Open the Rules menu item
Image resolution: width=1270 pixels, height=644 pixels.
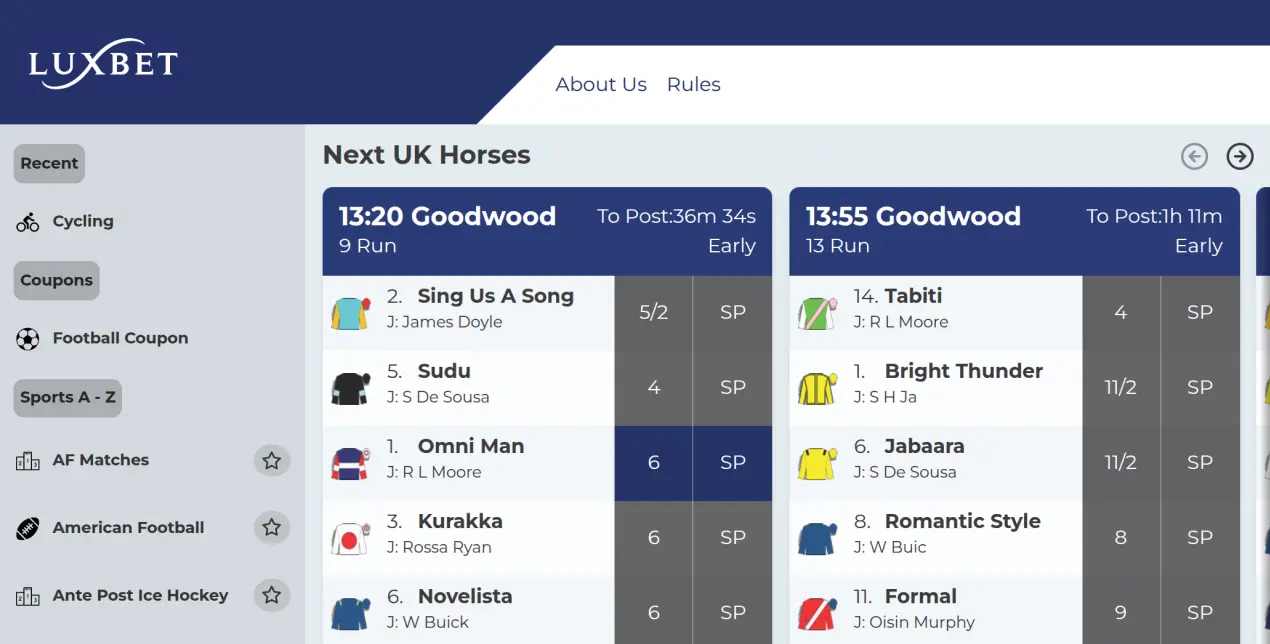[694, 85]
